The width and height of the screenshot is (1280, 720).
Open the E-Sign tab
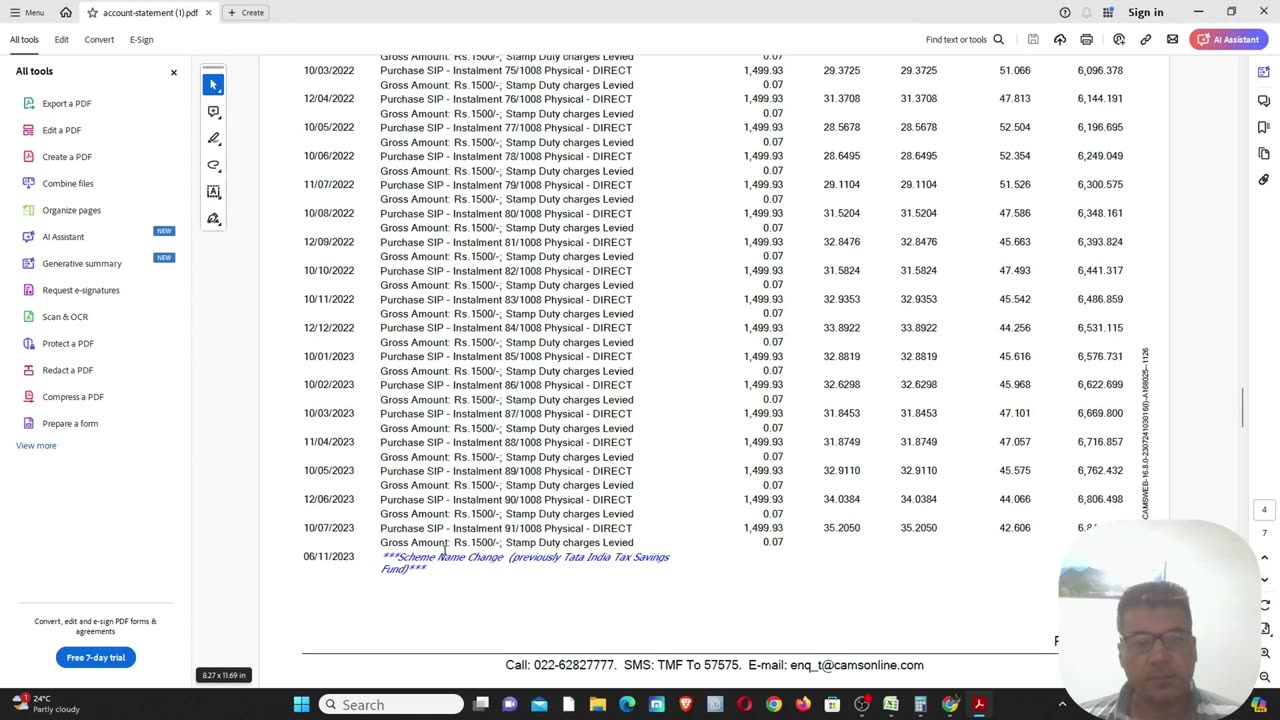[141, 40]
